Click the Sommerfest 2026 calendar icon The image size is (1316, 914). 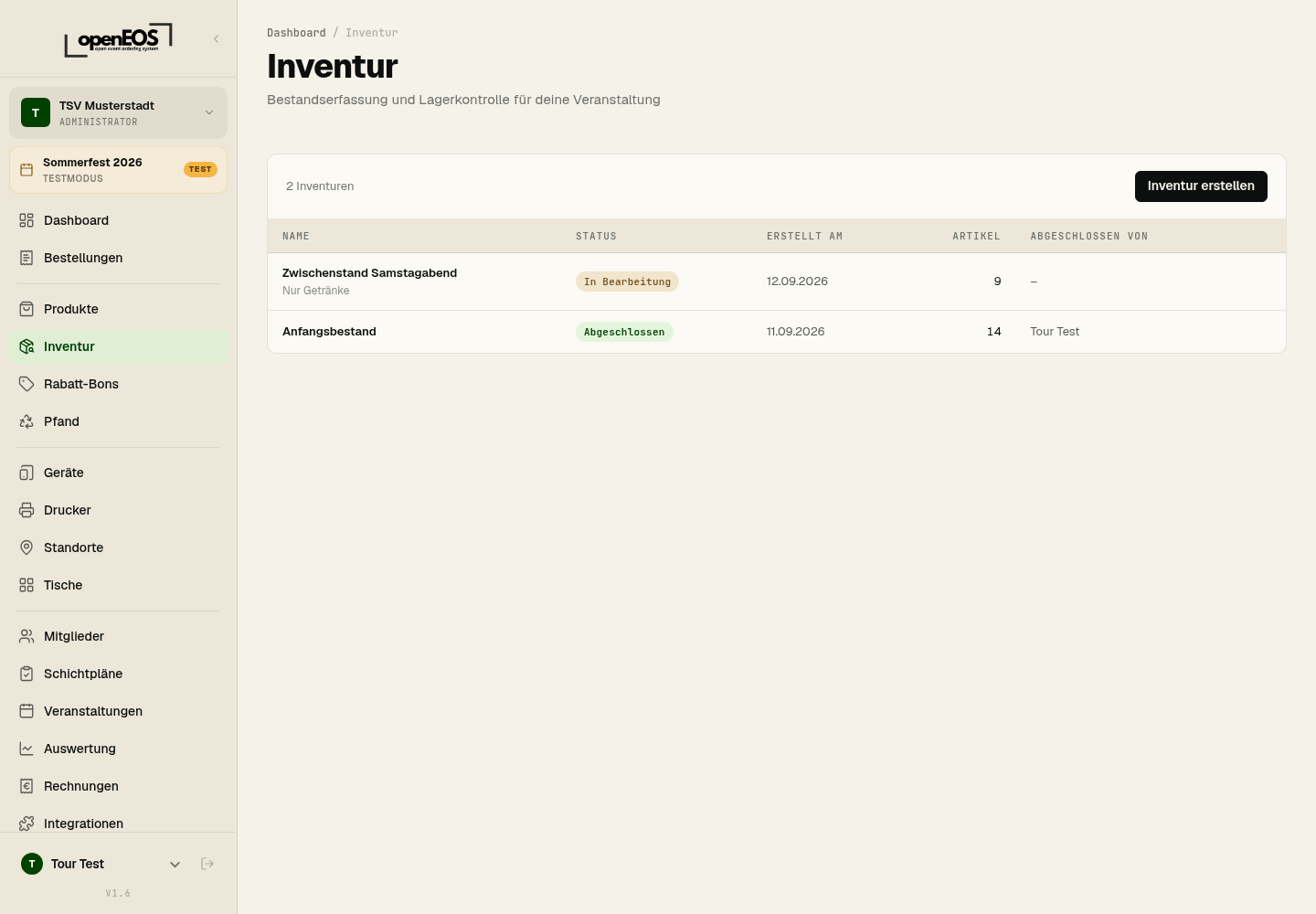click(27, 170)
